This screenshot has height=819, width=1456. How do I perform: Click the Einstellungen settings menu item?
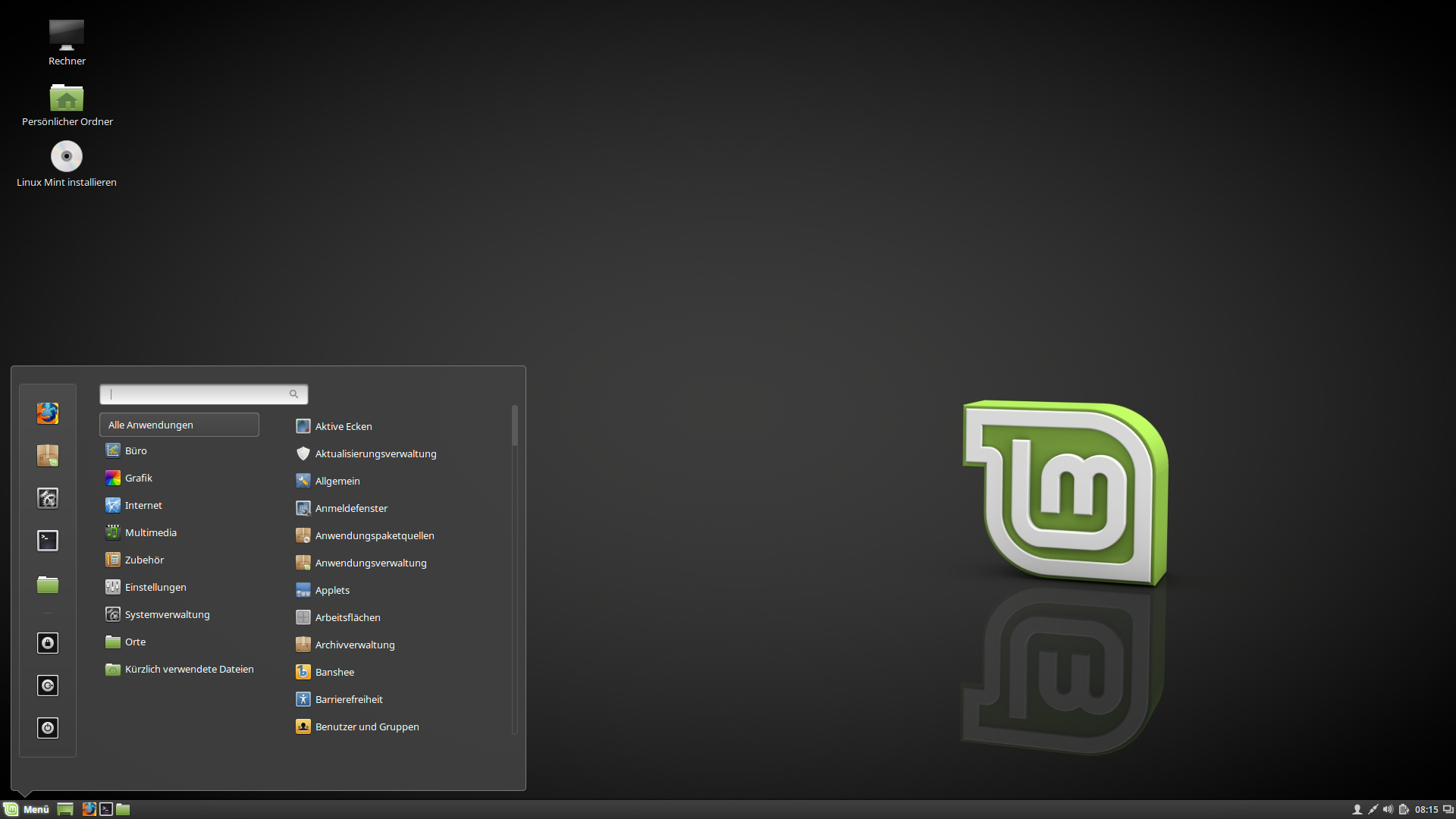(x=155, y=587)
